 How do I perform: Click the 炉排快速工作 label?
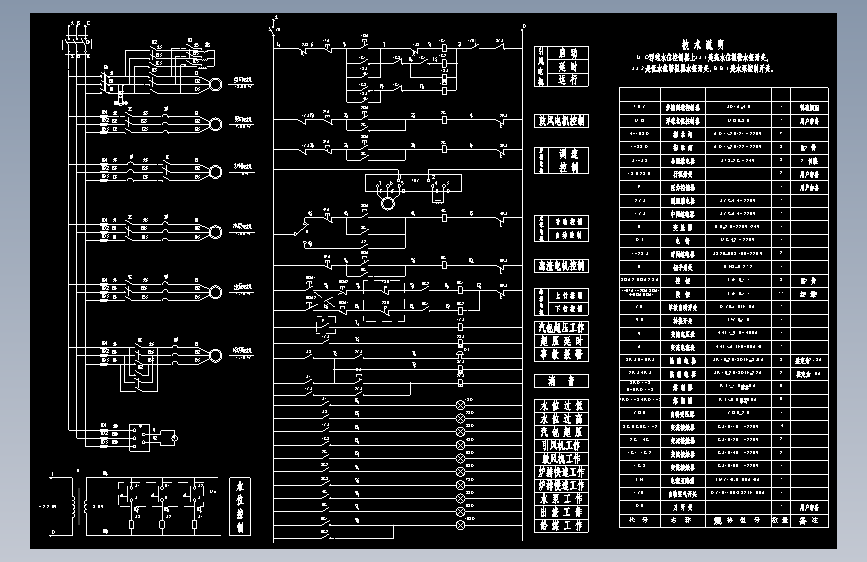[561, 472]
